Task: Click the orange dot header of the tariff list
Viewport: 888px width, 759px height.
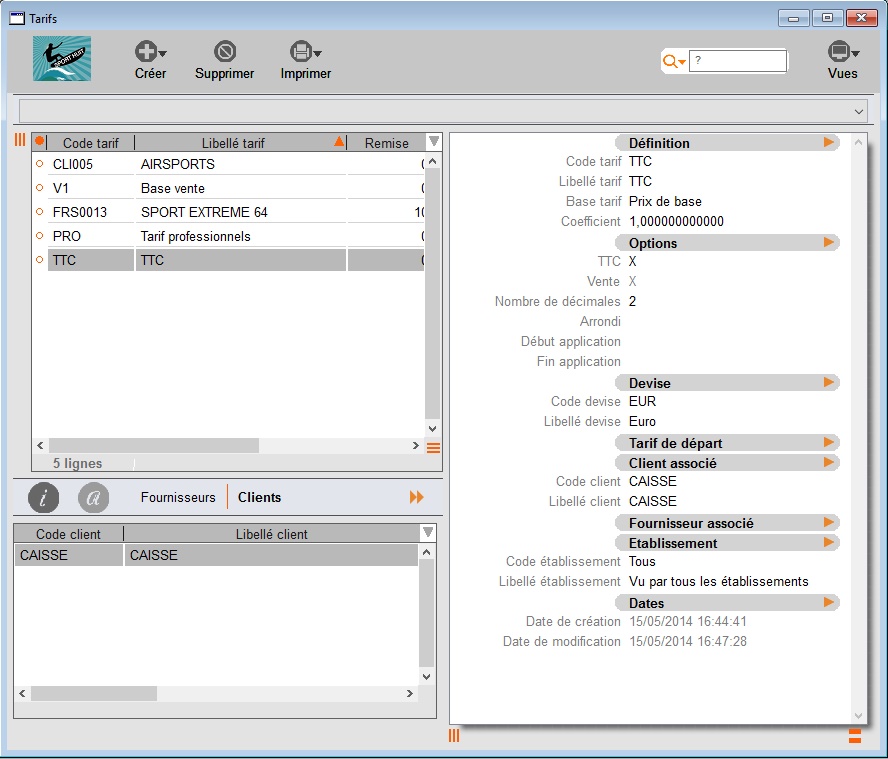Action: 39,141
